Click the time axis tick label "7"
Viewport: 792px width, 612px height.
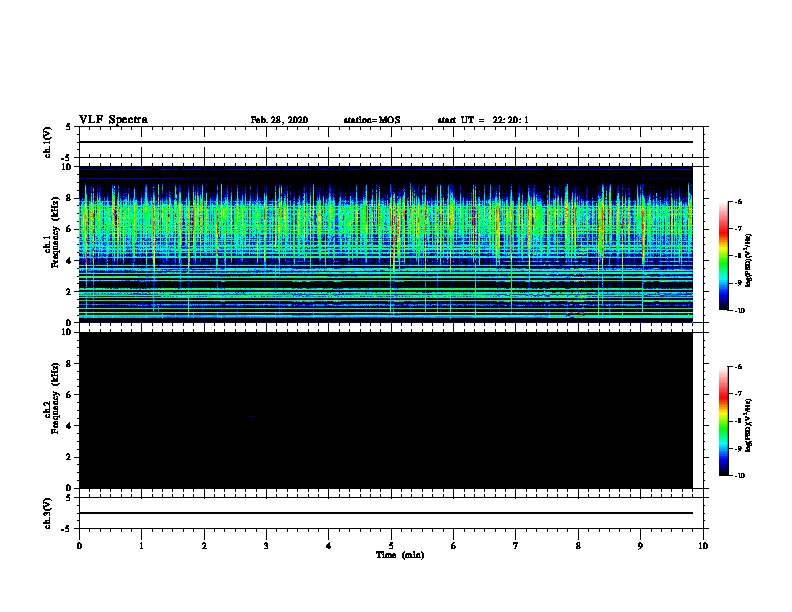516,546
